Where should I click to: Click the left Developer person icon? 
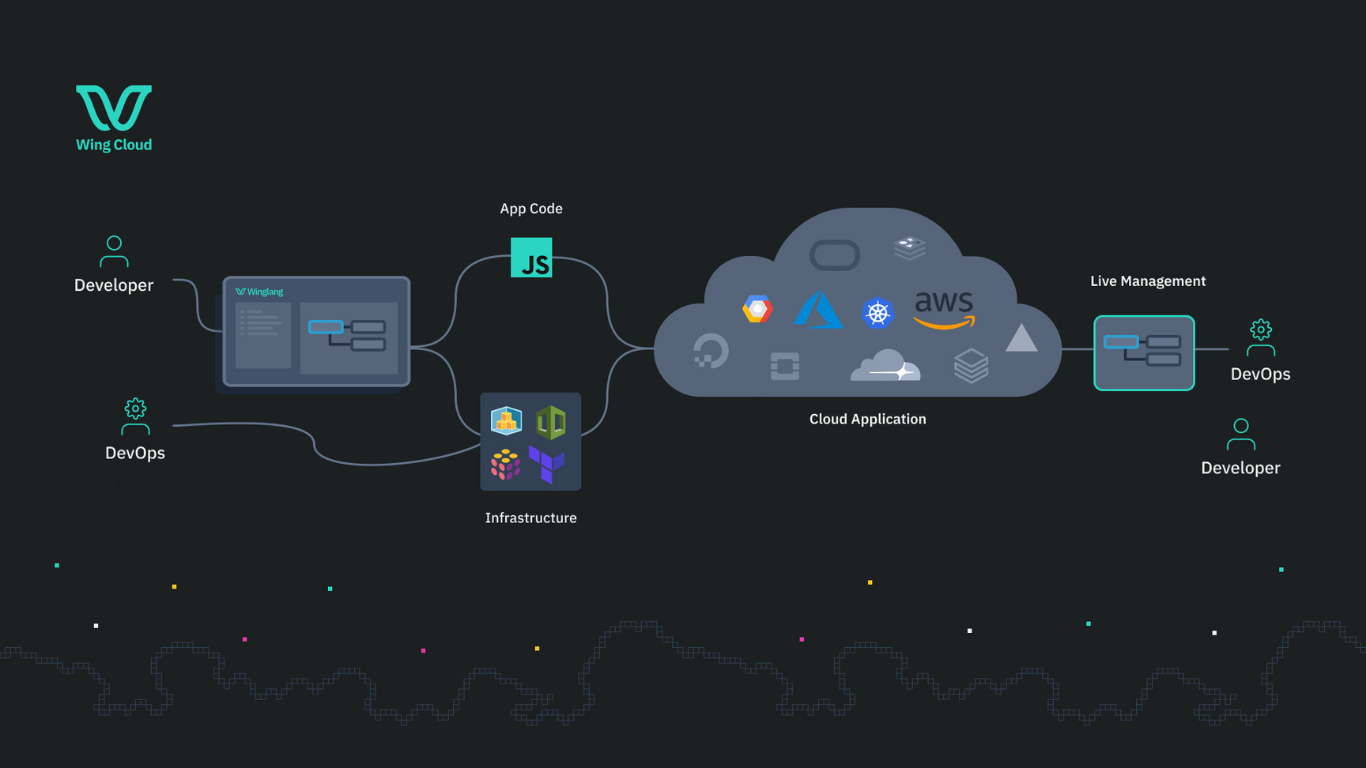tap(114, 251)
